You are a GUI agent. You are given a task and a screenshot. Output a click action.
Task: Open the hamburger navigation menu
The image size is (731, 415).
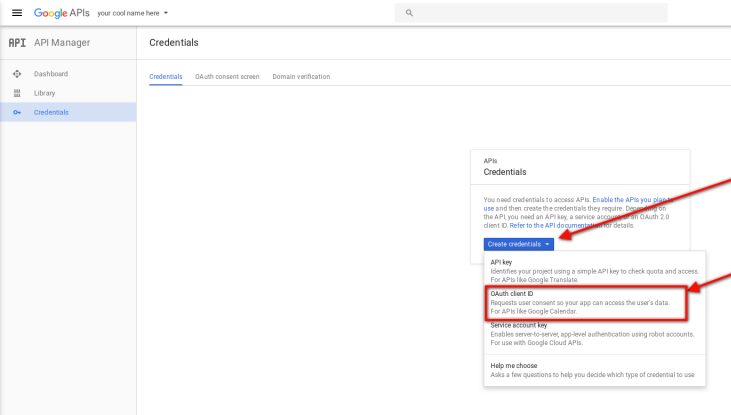pyautogui.click(x=17, y=13)
